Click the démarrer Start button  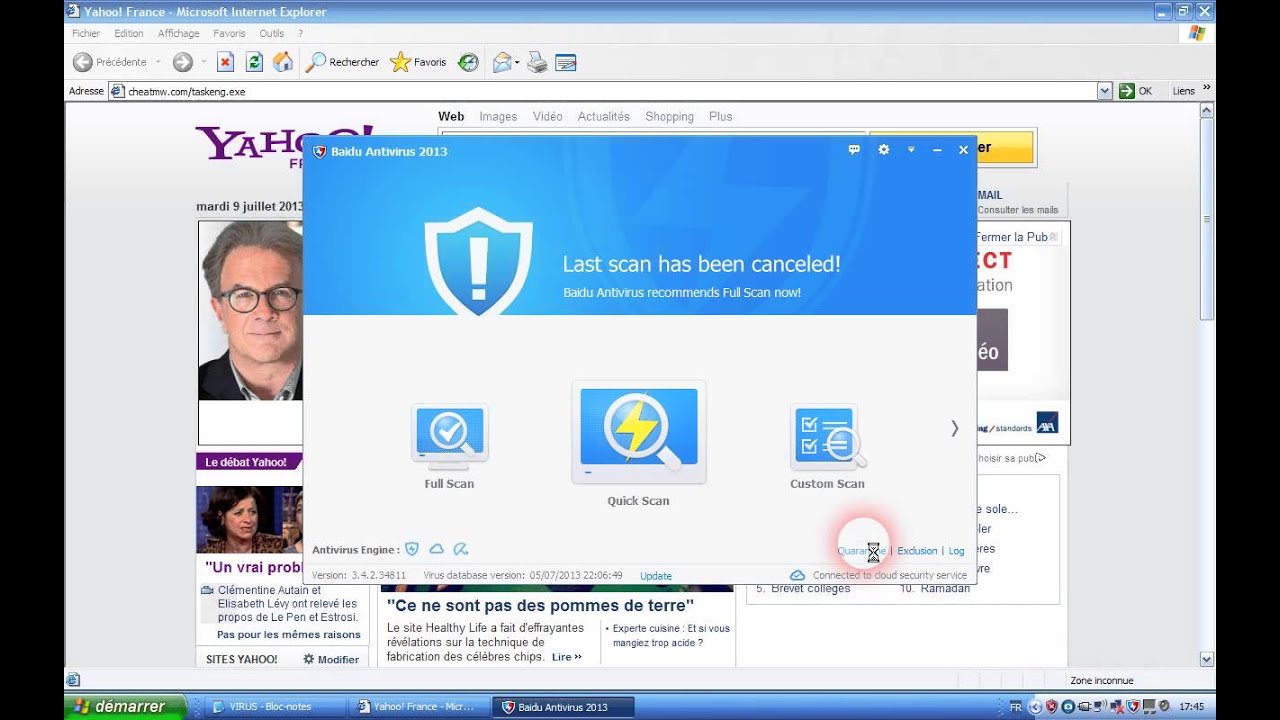125,706
